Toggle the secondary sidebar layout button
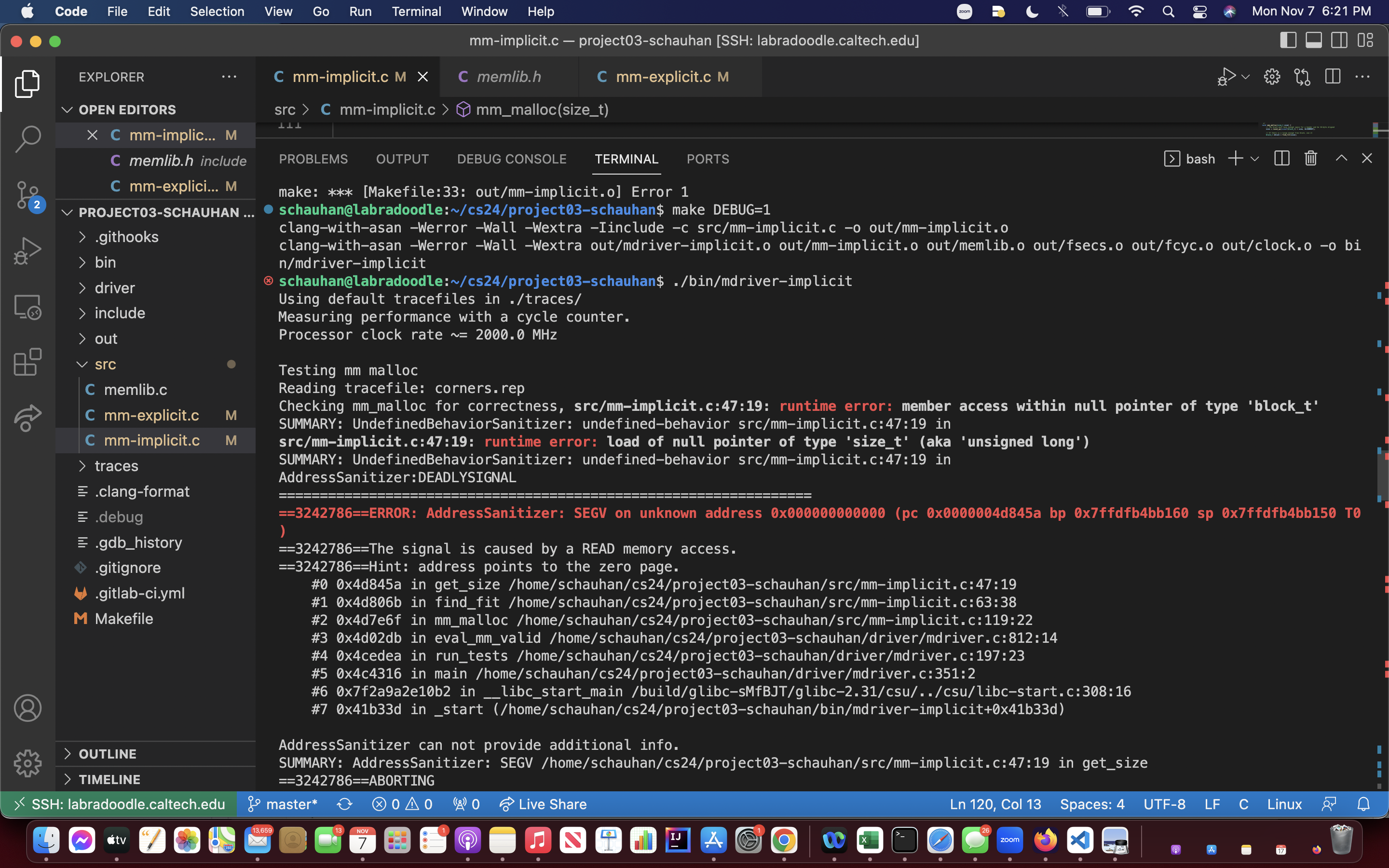Image resolution: width=1389 pixels, height=868 pixels. 1339,40
